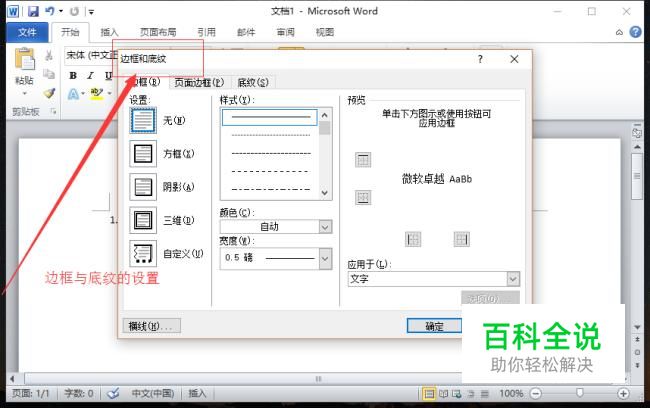Toggle Bold formatting in the ribbon

click(x=73, y=75)
